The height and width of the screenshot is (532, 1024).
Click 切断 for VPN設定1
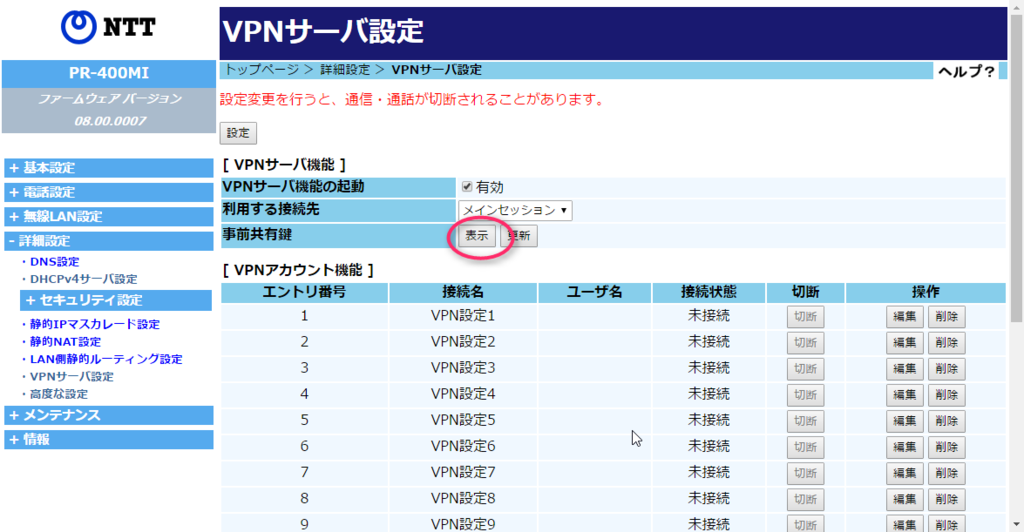click(x=805, y=317)
